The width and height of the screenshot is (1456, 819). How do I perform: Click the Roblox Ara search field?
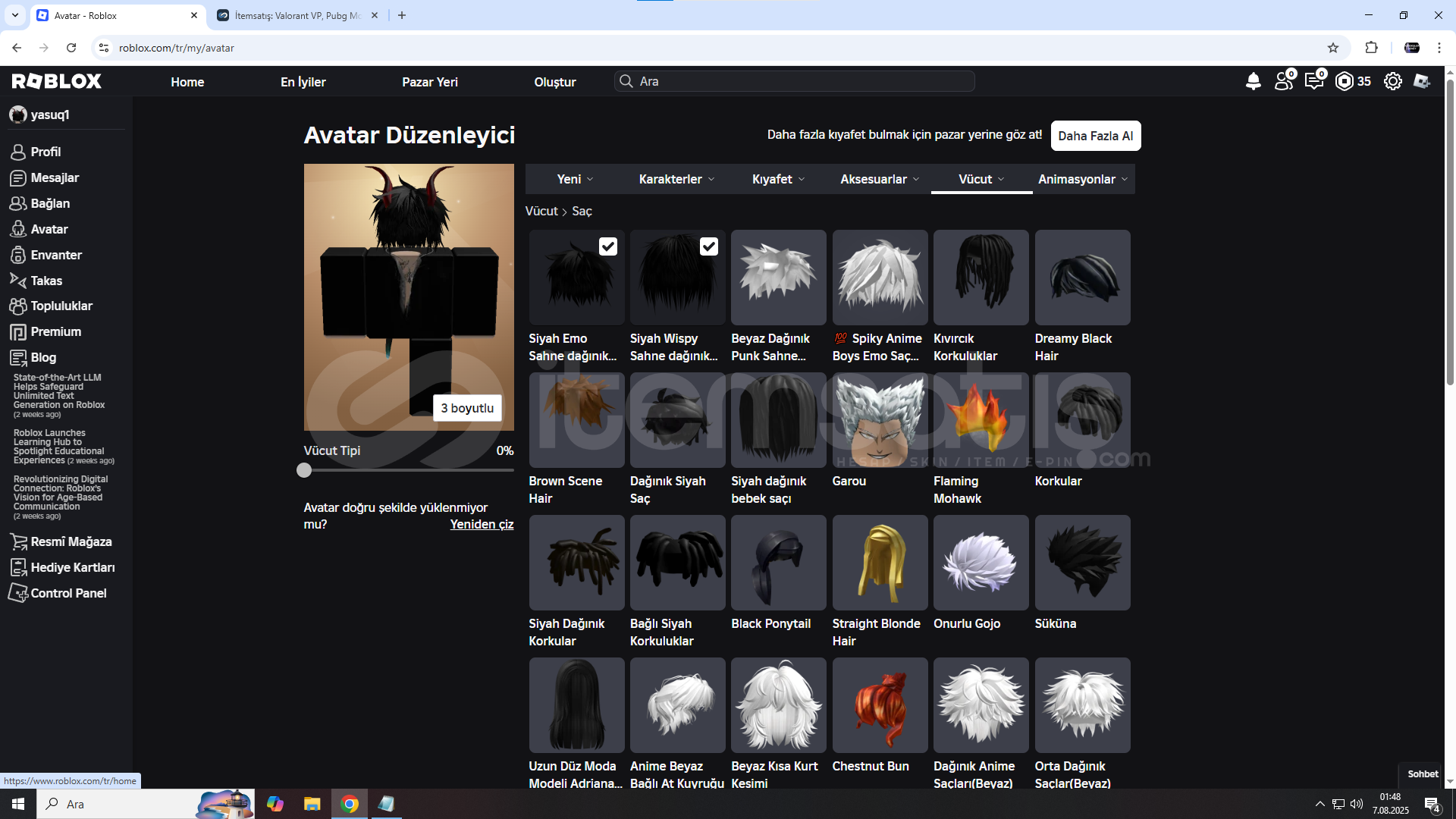795,81
